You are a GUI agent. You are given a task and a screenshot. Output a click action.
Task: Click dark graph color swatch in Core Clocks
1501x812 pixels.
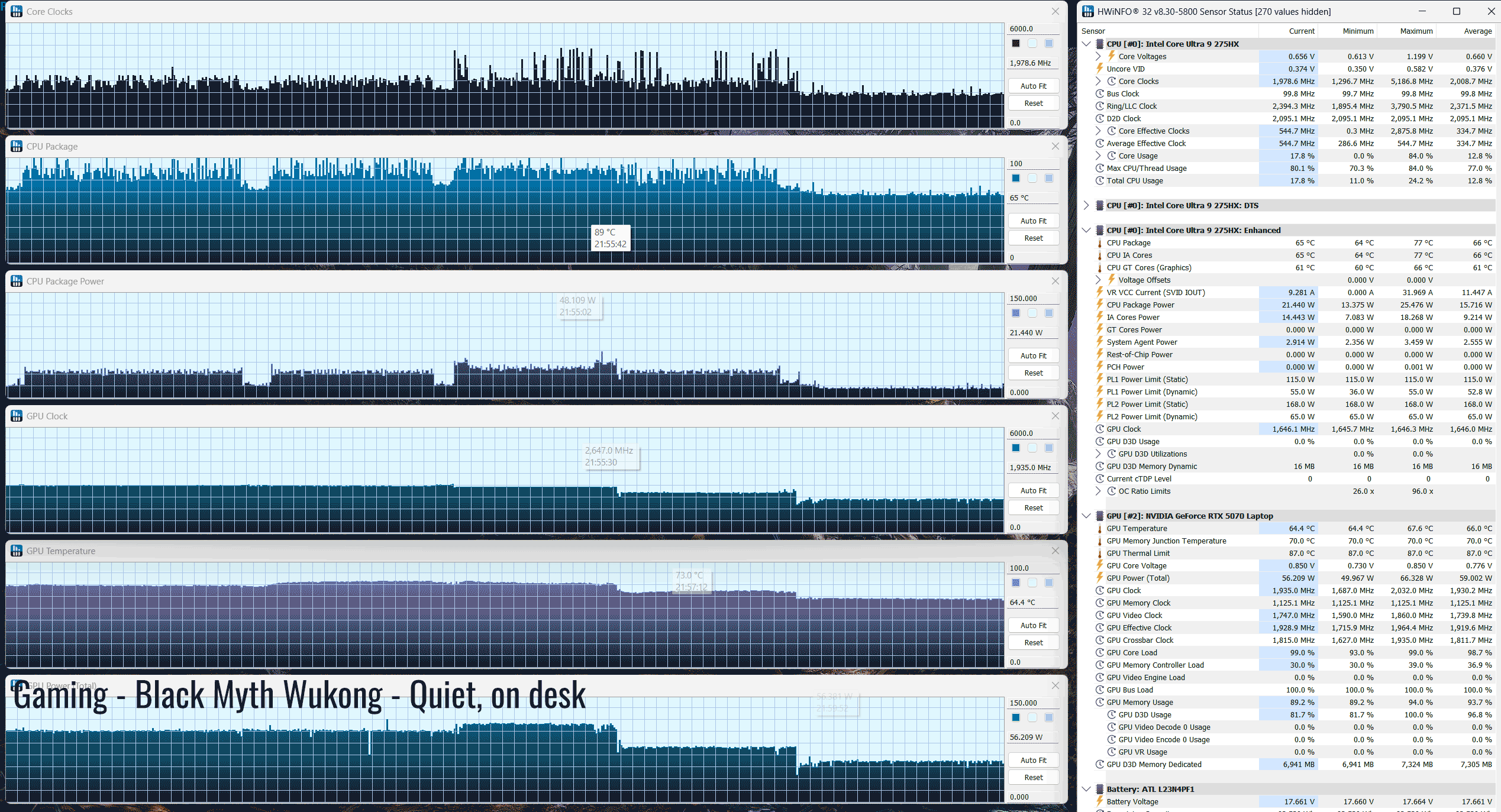click(1016, 43)
